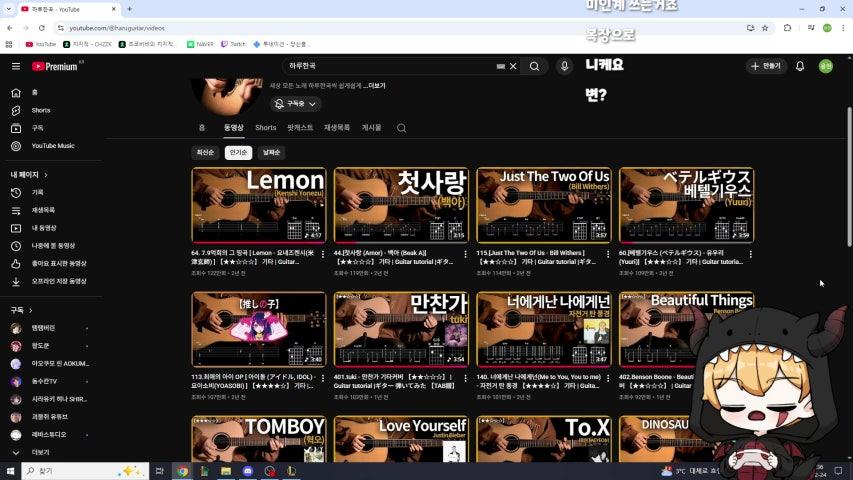
Task: Open the subscribed notification dropdown
Action: [295, 104]
